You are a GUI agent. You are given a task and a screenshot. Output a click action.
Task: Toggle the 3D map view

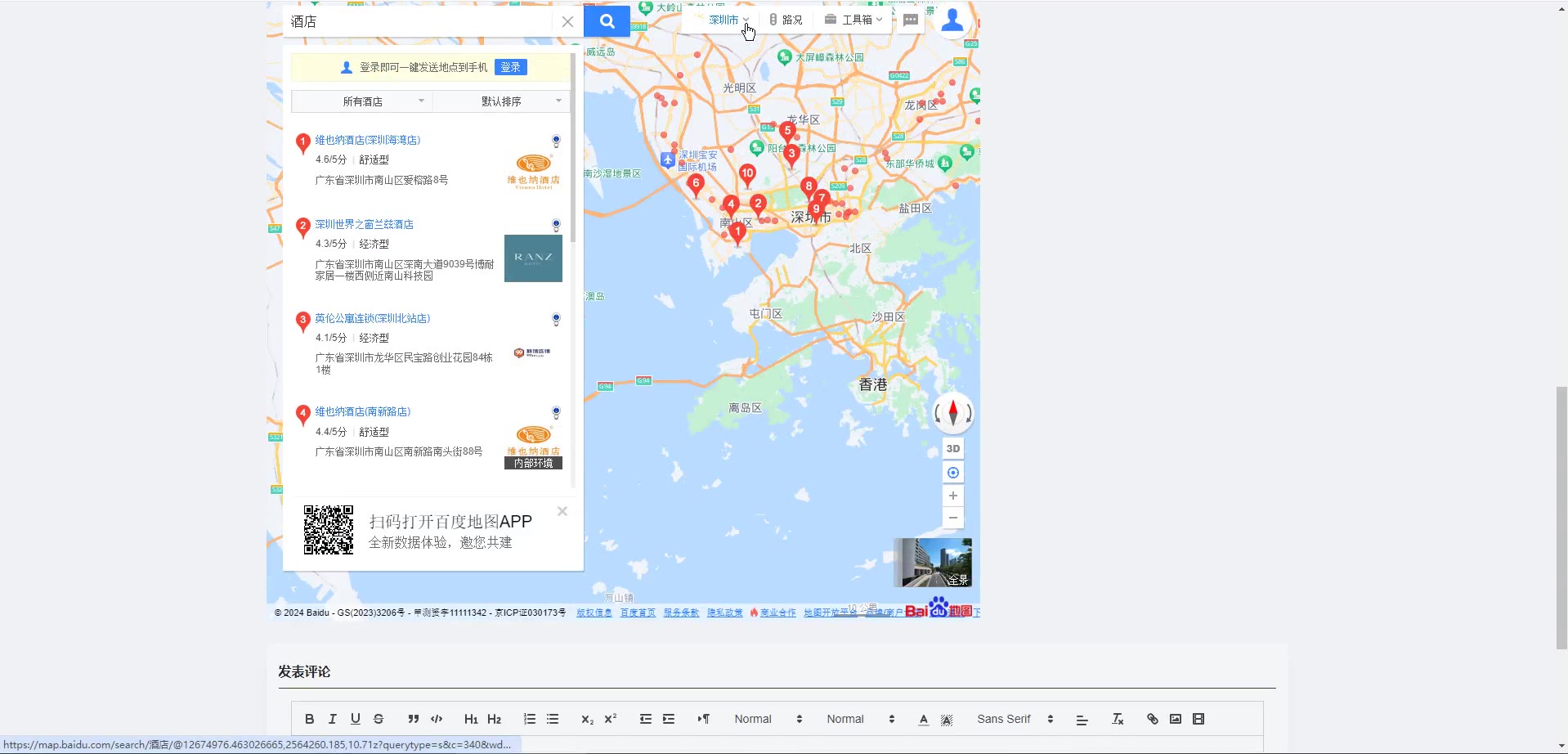(x=953, y=448)
